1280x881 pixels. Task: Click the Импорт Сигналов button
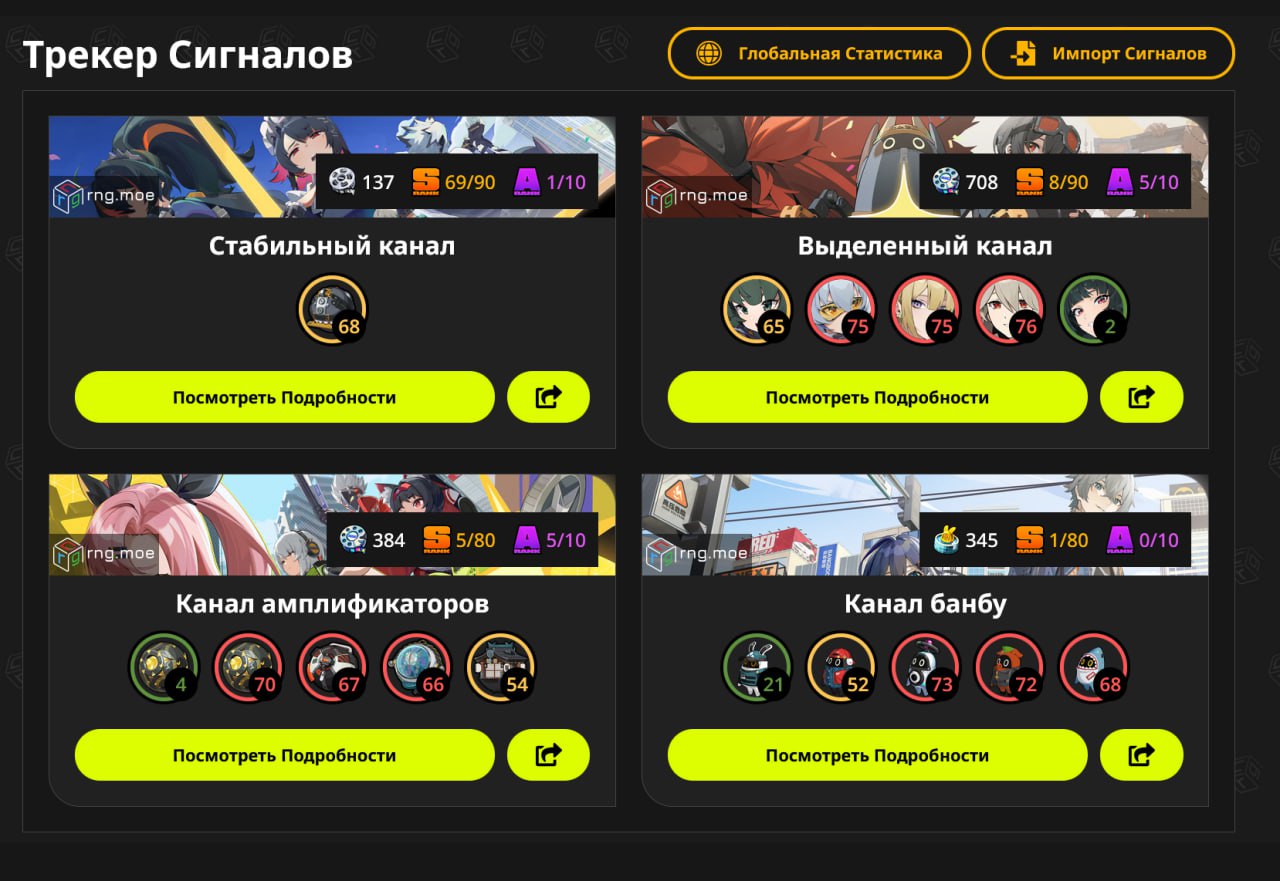(x=1108, y=53)
